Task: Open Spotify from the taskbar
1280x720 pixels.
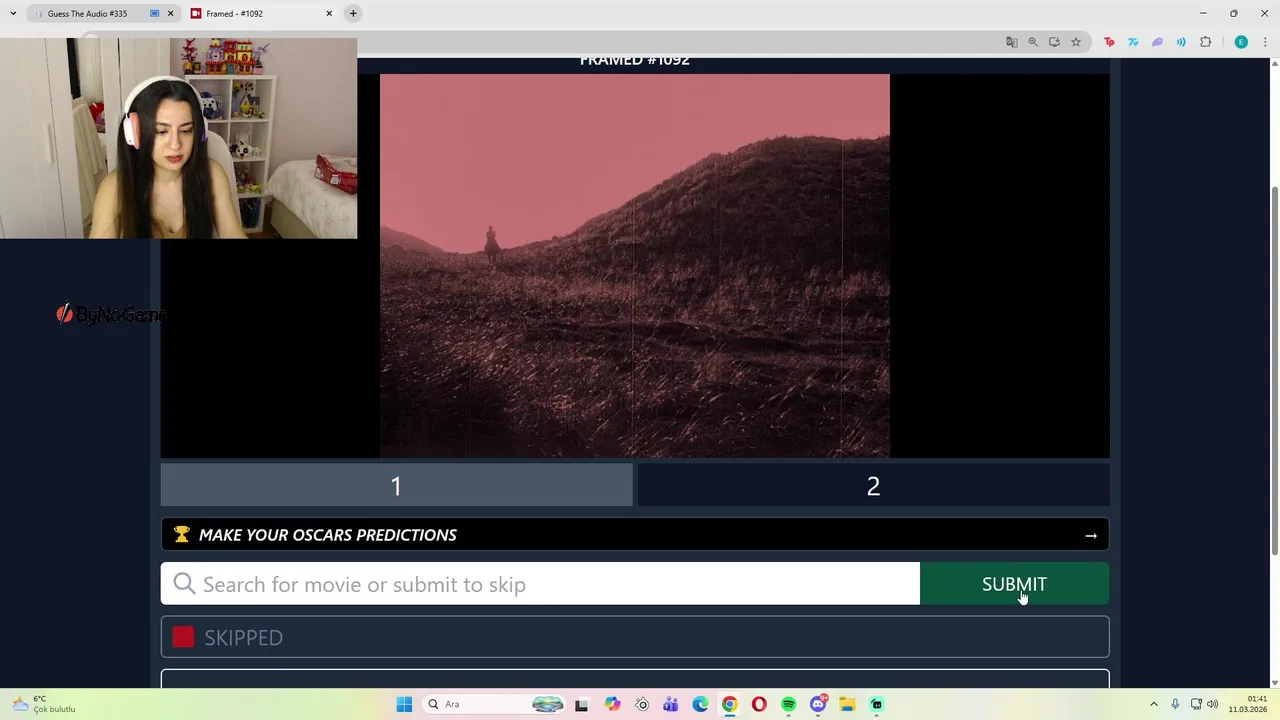Action: (788, 704)
